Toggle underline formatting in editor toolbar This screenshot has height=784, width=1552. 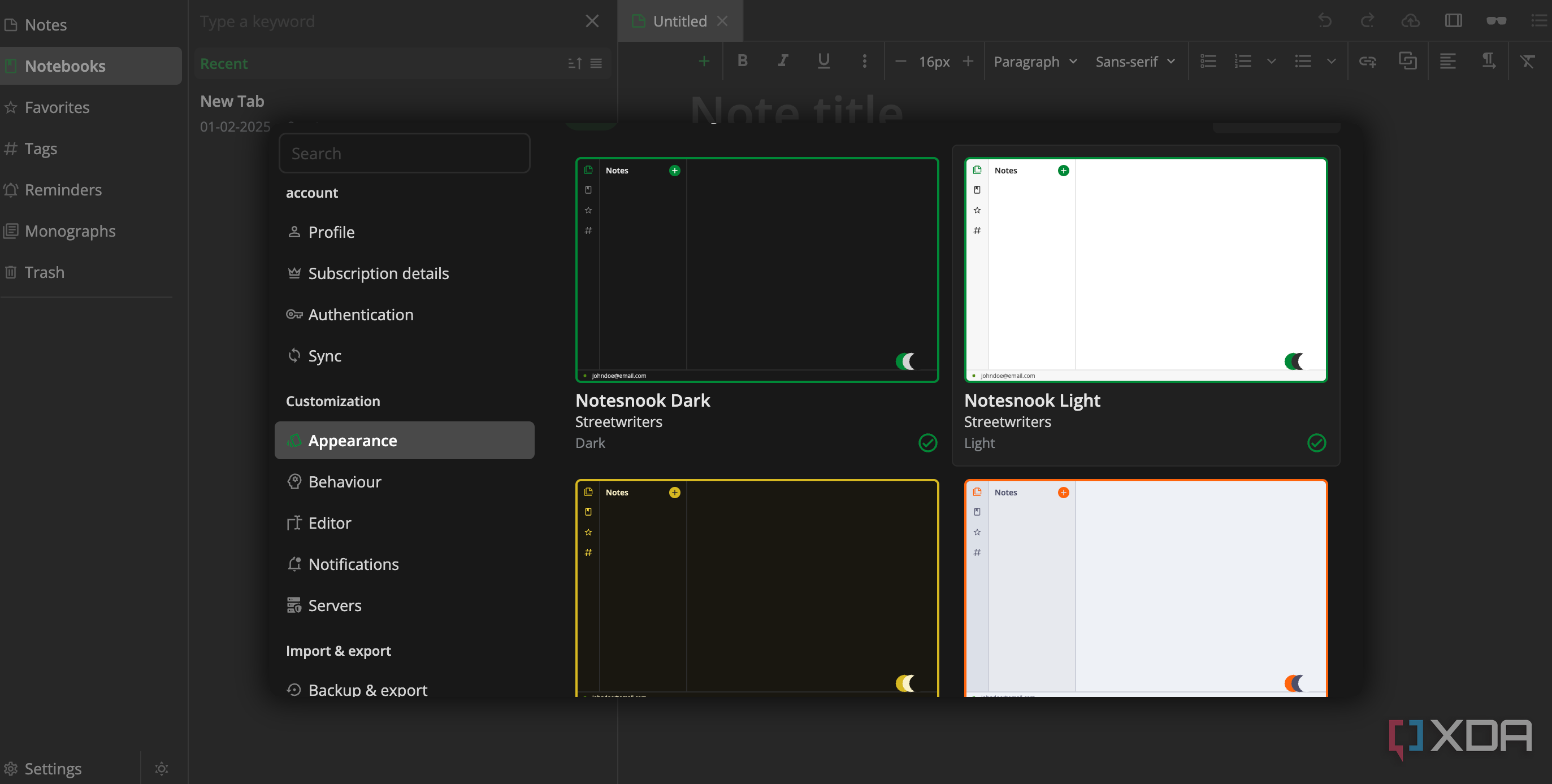[823, 61]
